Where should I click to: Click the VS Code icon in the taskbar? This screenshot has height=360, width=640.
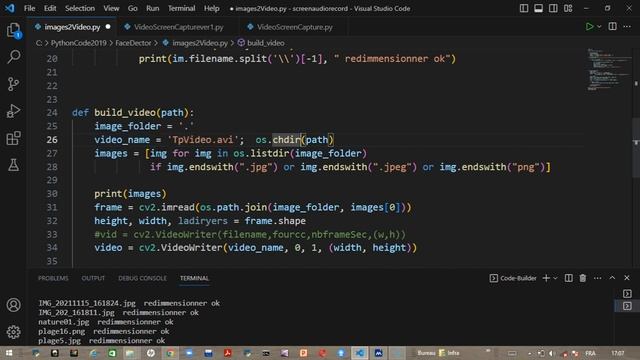pos(360,353)
